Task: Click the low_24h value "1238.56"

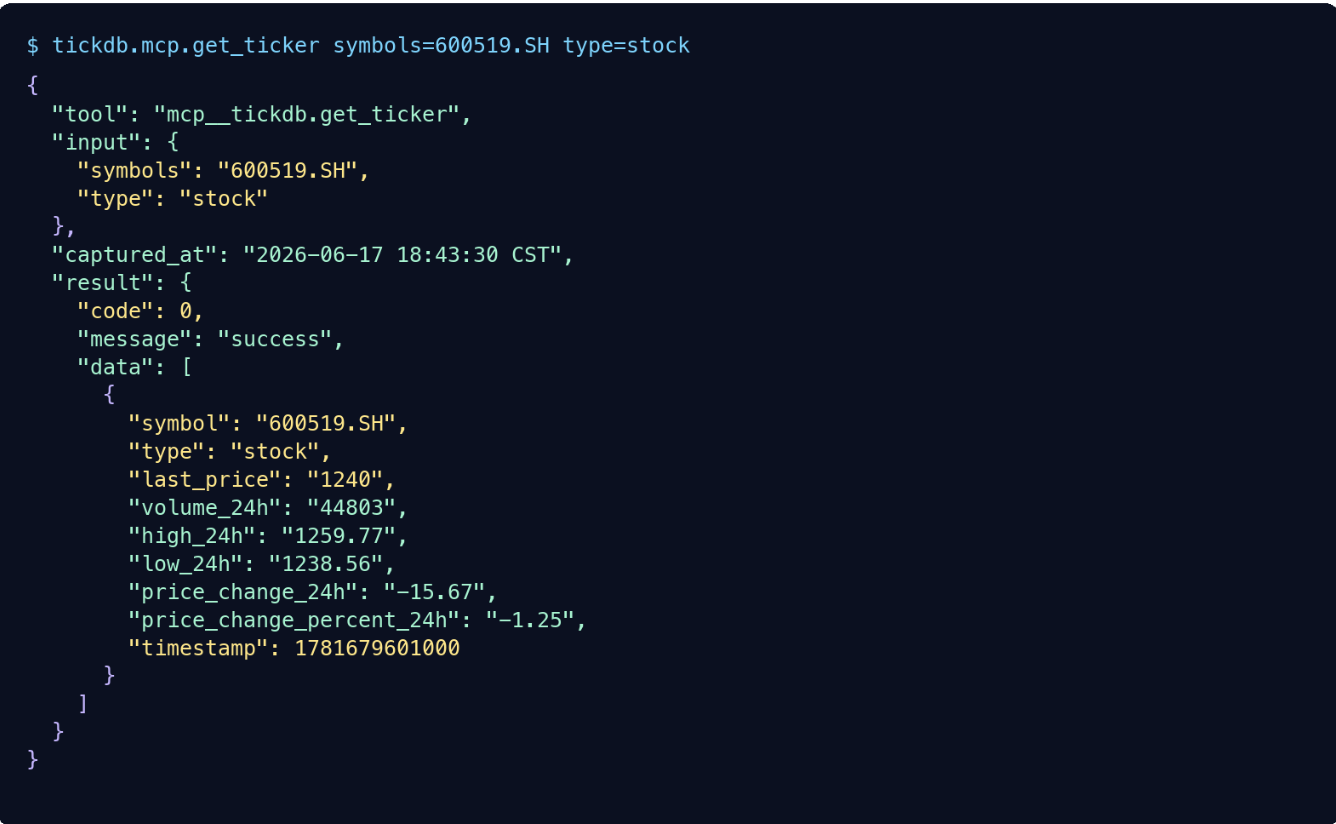Action: pyautogui.click(x=332, y=563)
